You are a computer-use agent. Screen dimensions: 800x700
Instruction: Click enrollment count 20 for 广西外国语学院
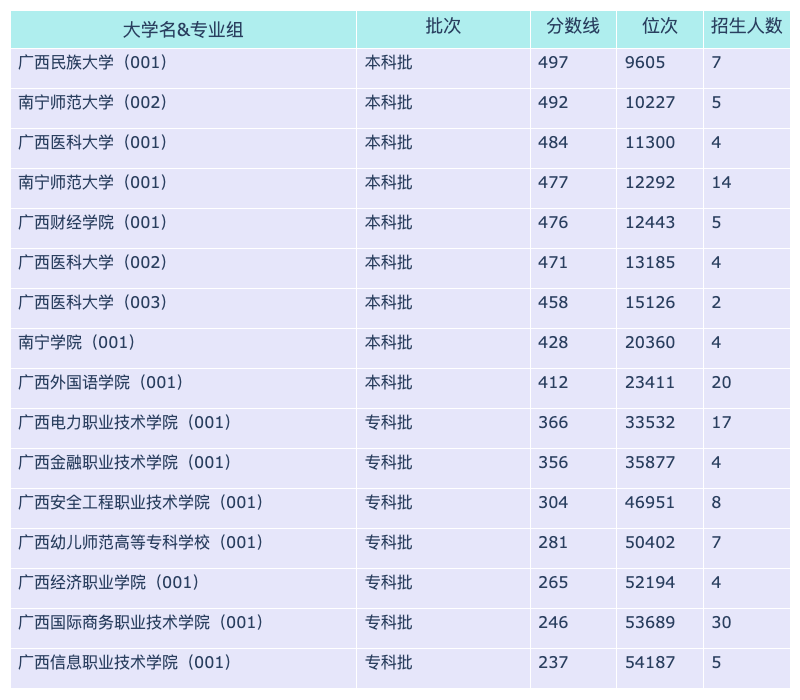(721, 382)
